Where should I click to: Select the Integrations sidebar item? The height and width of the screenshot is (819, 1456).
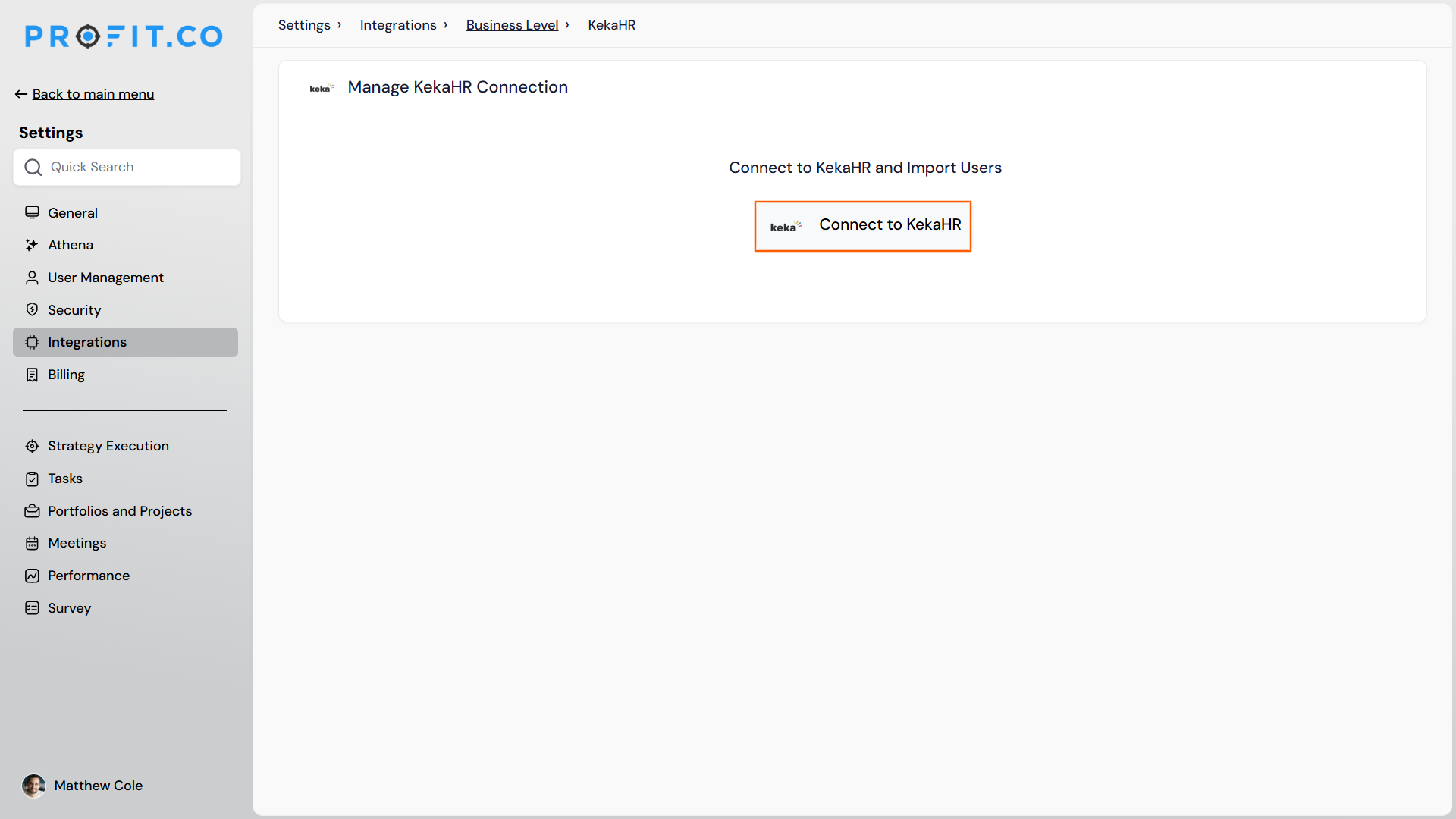click(x=125, y=342)
